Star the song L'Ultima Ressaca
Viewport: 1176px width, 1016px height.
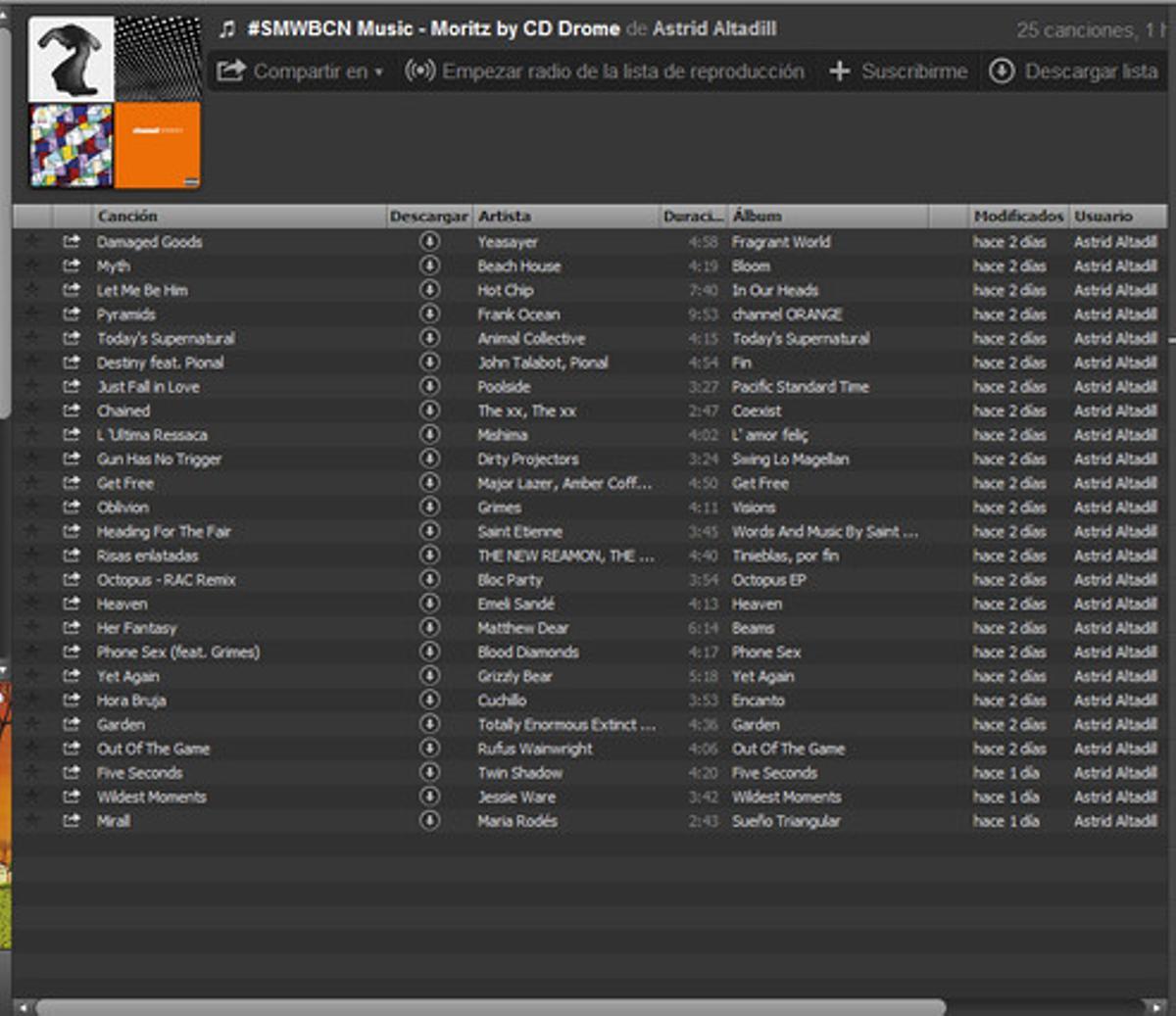click(x=32, y=434)
